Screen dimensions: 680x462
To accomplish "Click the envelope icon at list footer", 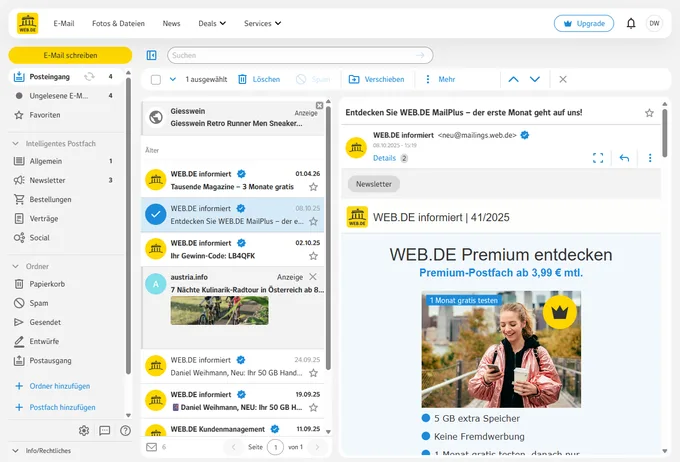I will 151,447.
